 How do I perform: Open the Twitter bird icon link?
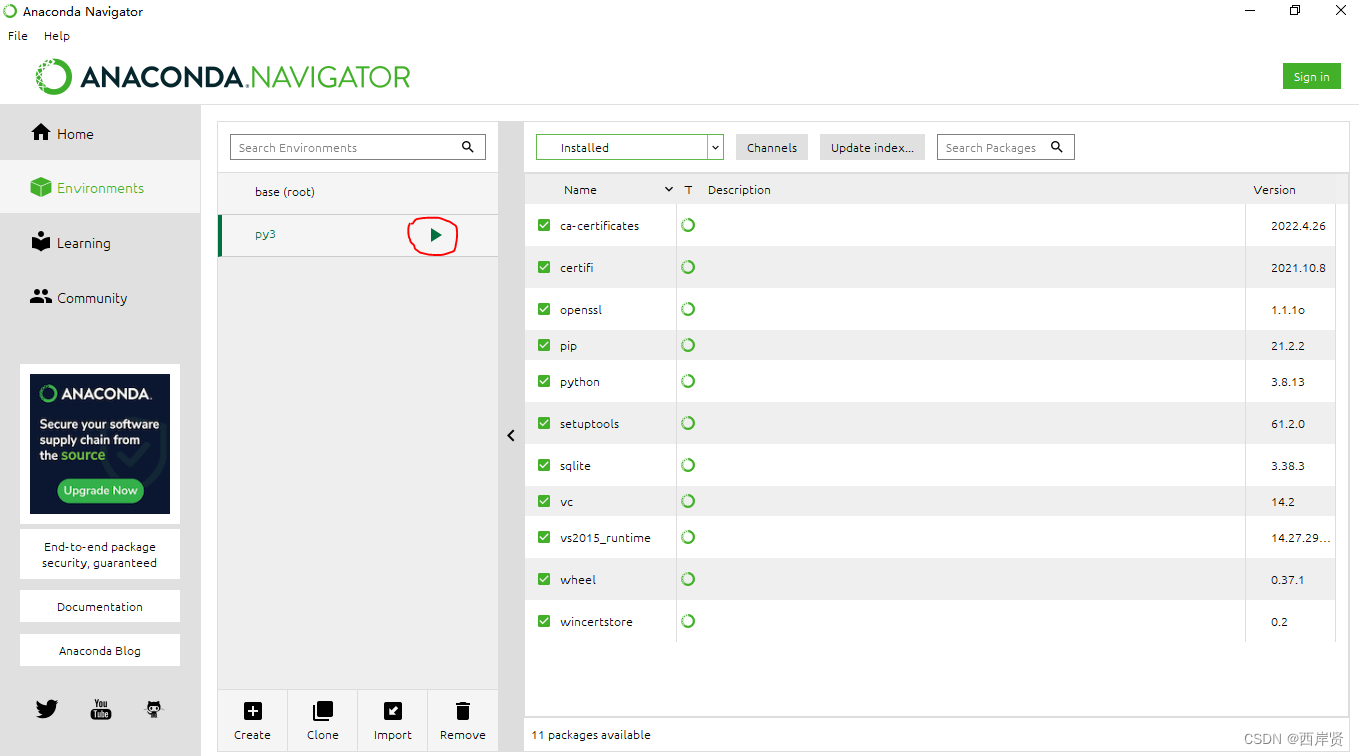(x=47, y=709)
